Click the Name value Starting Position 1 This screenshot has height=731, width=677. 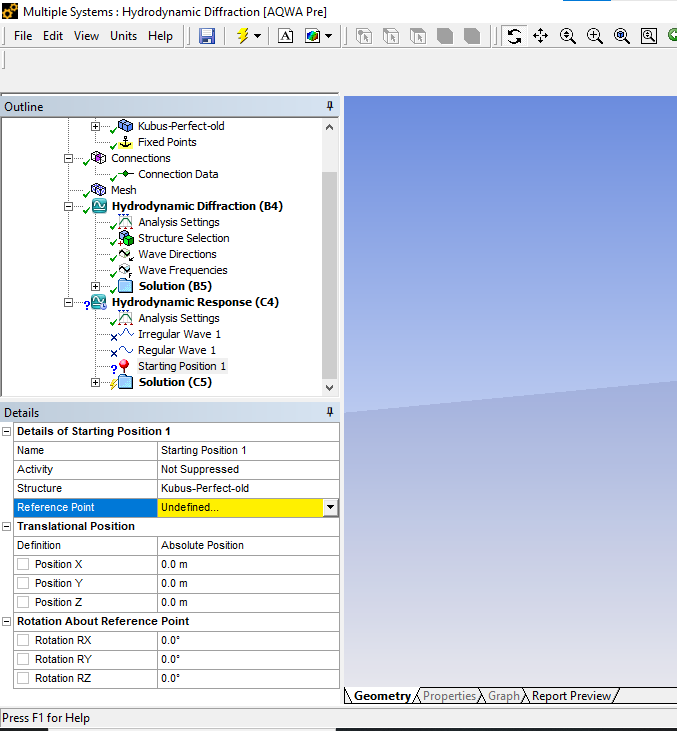click(x=248, y=450)
